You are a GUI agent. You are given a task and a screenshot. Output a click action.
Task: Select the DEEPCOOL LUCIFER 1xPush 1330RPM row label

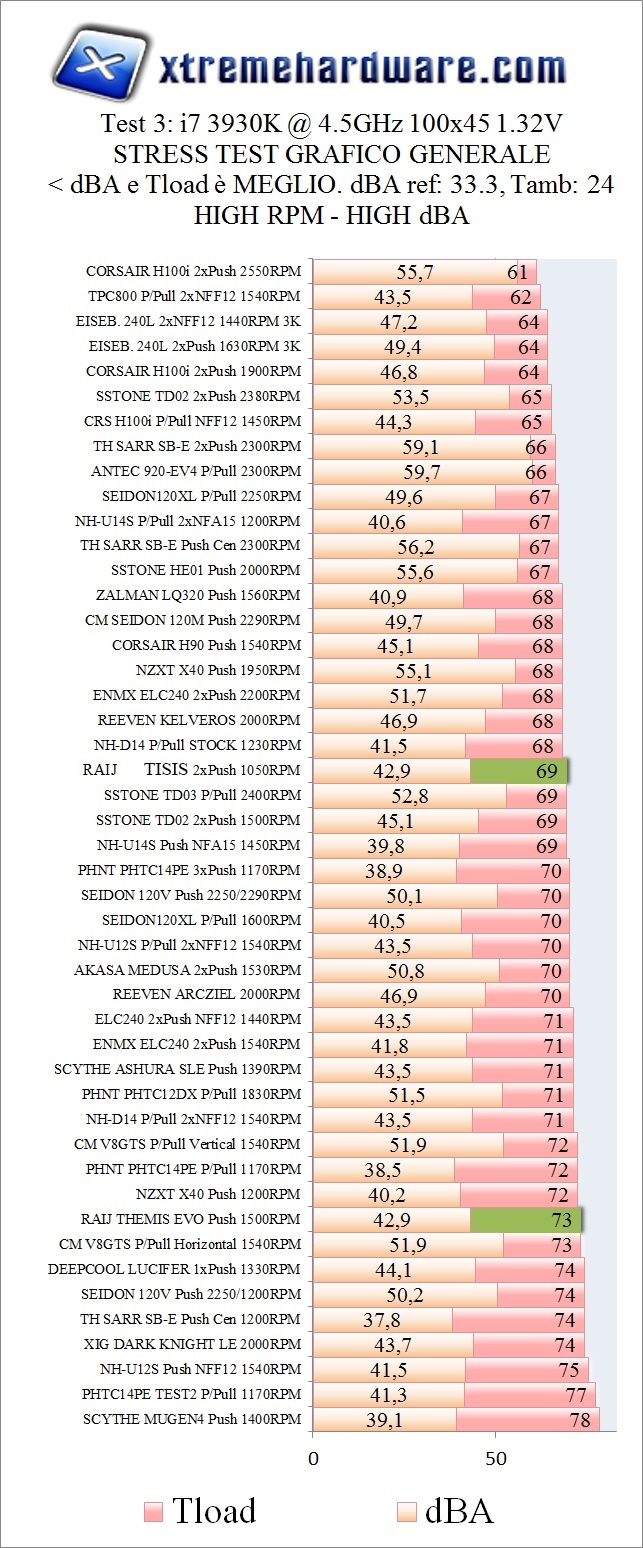click(174, 1270)
